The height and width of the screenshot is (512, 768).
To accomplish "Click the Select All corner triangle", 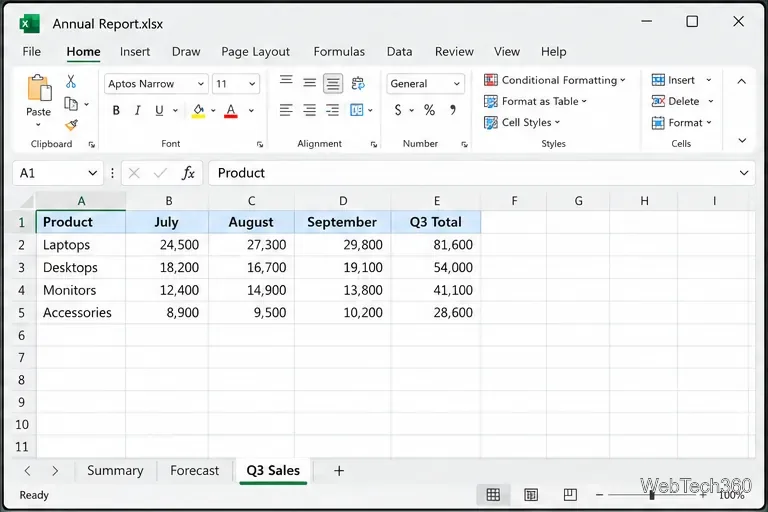I will coord(26,201).
